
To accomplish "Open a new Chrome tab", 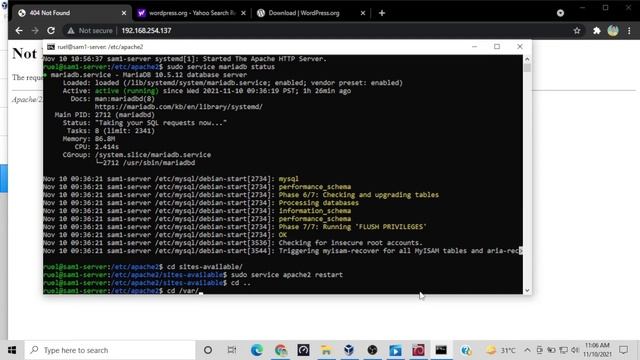I will [x=382, y=13].
